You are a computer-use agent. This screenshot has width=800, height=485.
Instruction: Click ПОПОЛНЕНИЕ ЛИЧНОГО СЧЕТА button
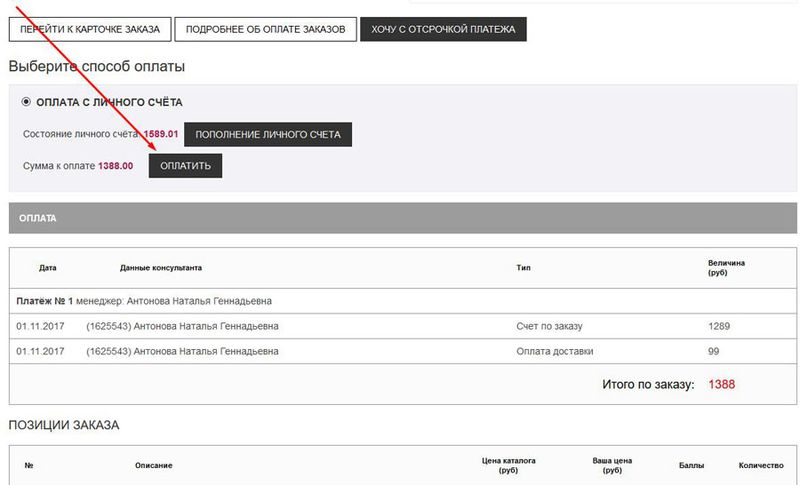pyautogui.click(x=268, y=135)
